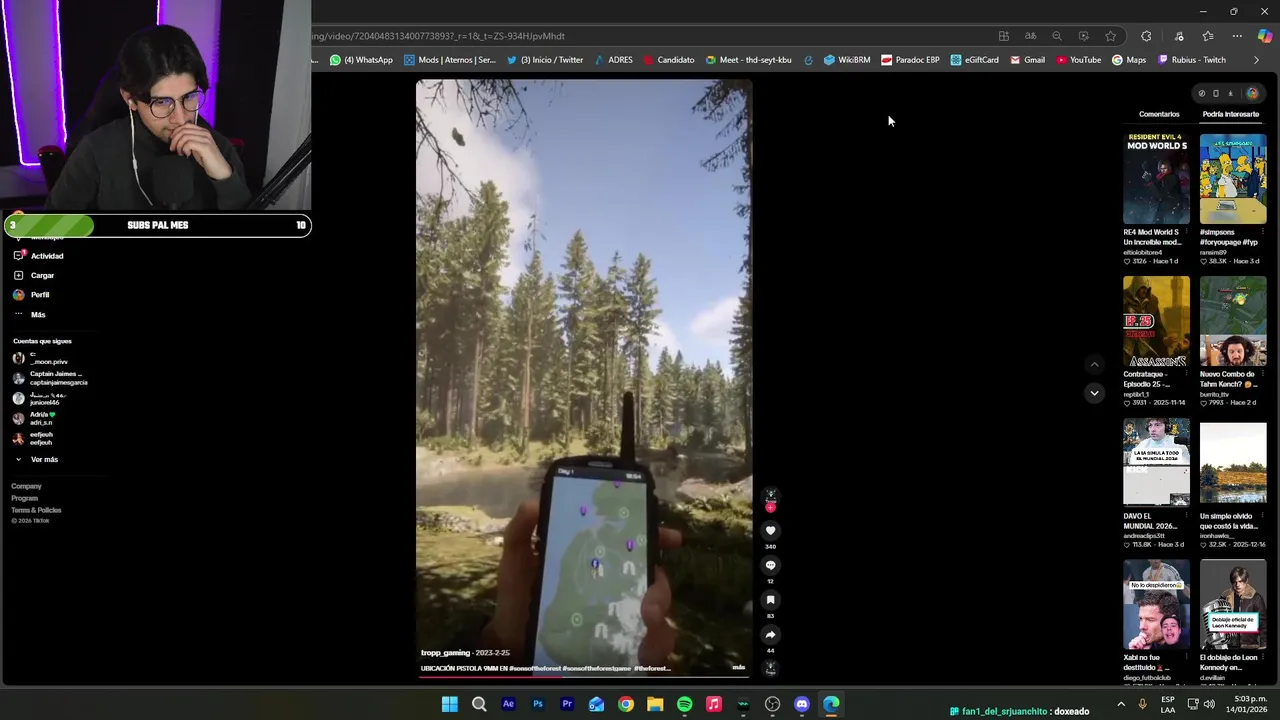Like the video with the heart icon
This screenshot has height=720, width=1280.
click(x=770, y=530)
